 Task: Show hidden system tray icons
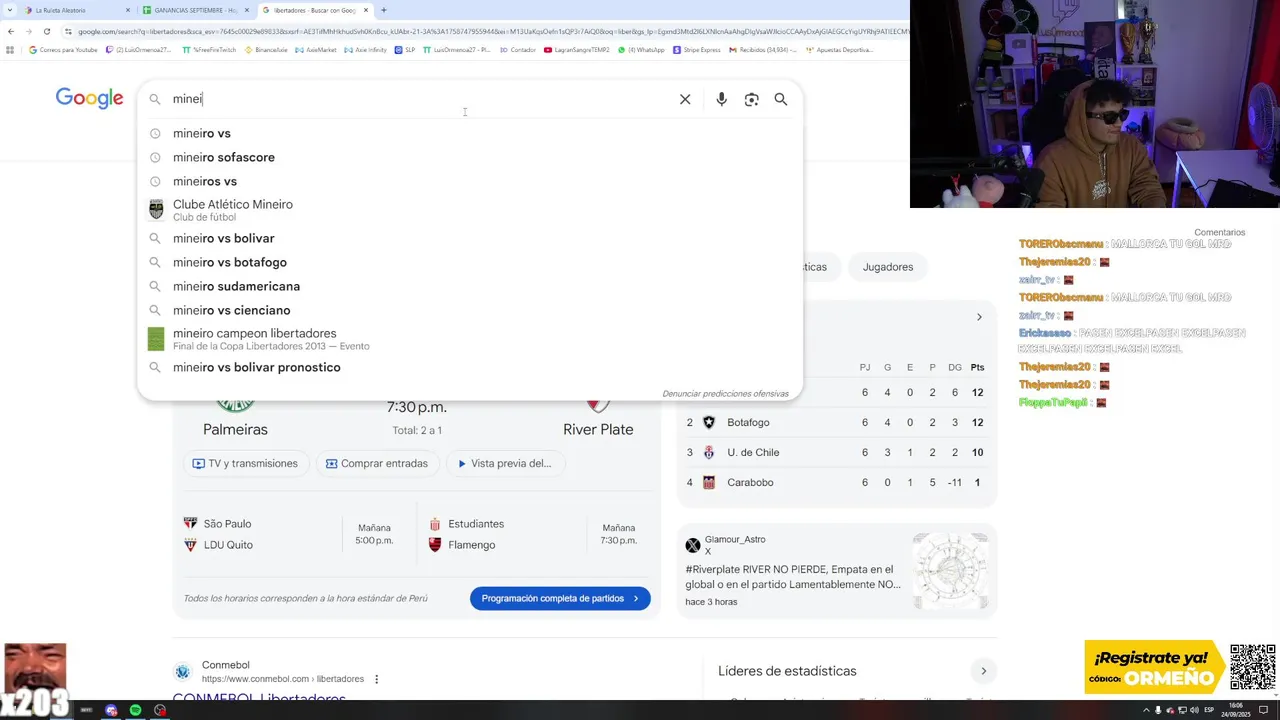tap(1146, 710)
